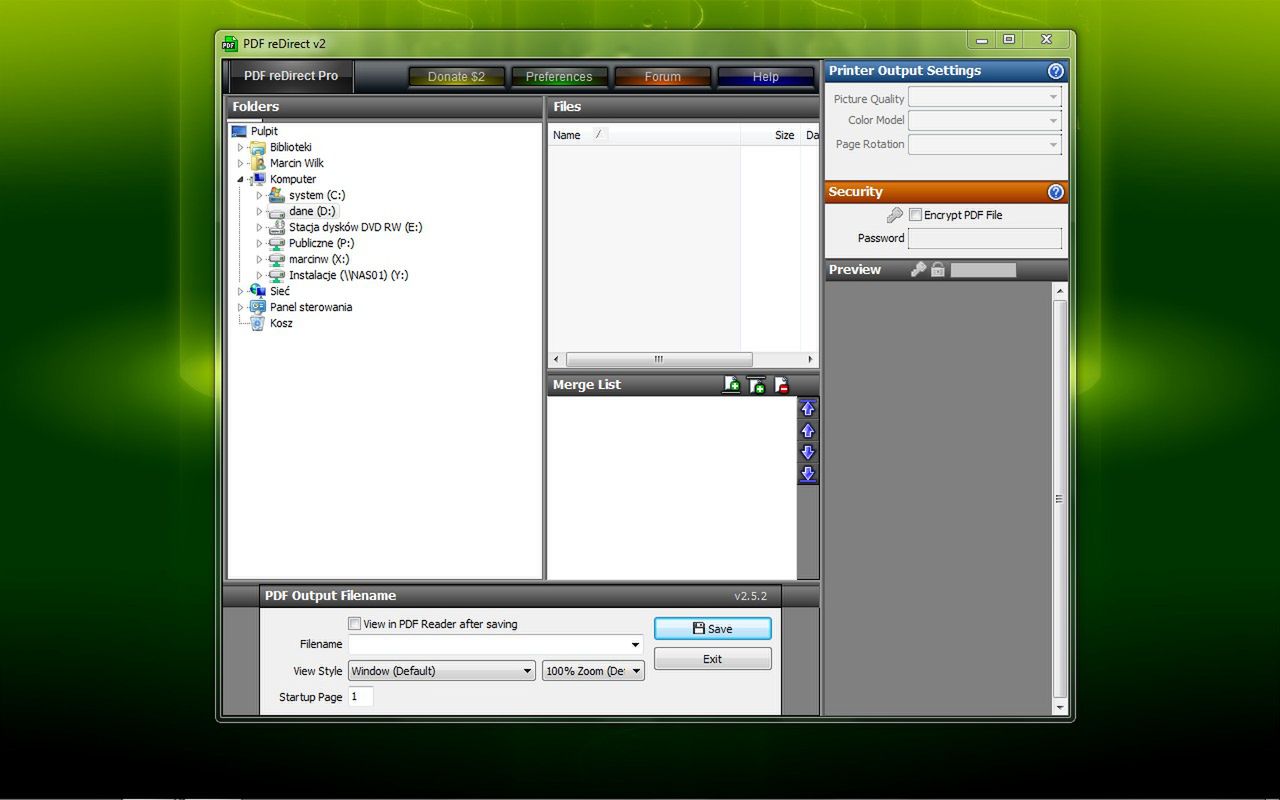Click the Preview scrollbar up arrow
The image size is (1280, 800).
tap(1060, 291)
